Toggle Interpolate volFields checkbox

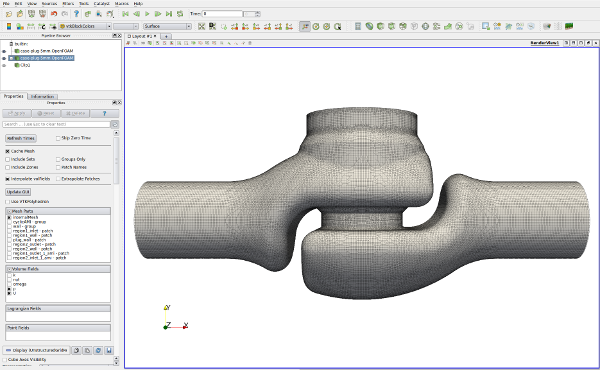point(8,179)
